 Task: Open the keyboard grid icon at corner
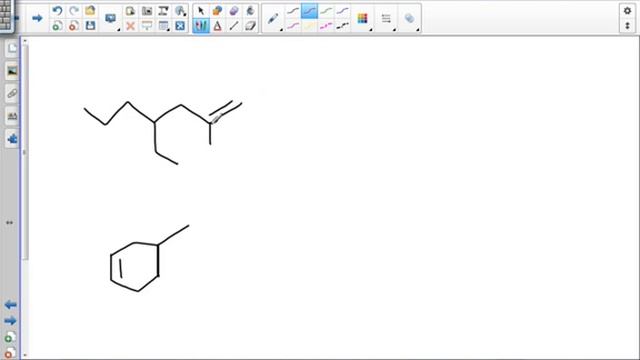pos(6,15)
